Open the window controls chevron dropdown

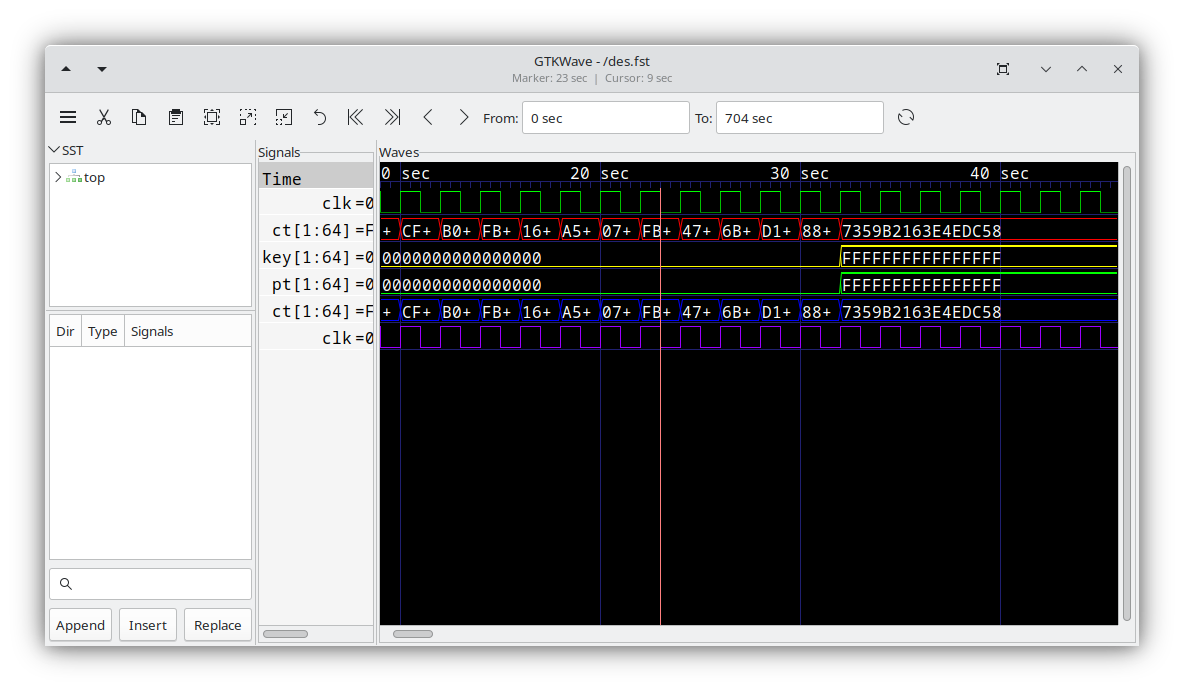tap(1046, 69)
